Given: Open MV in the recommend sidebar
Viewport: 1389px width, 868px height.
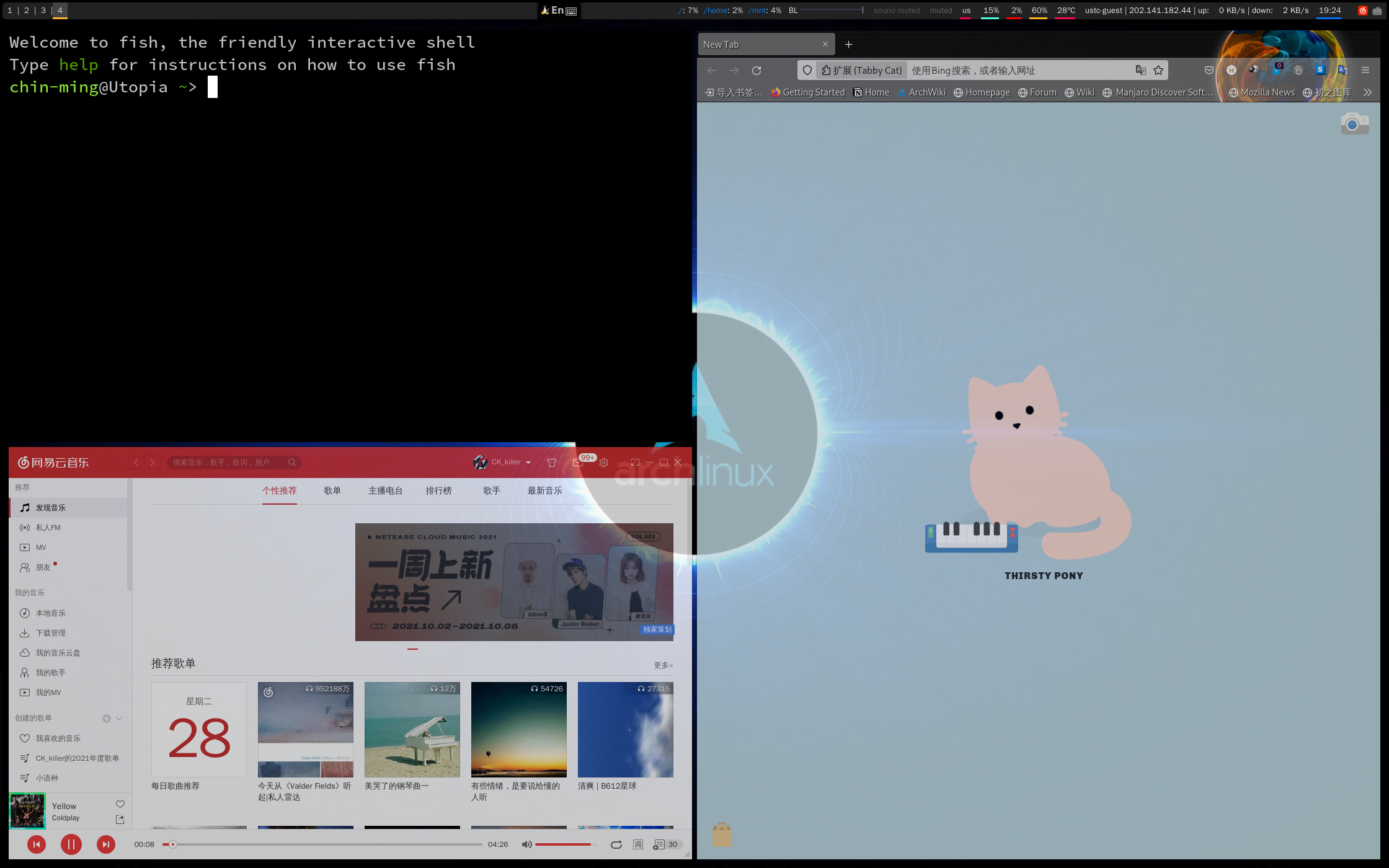Looking at the screenshot, I should point(68,547).
